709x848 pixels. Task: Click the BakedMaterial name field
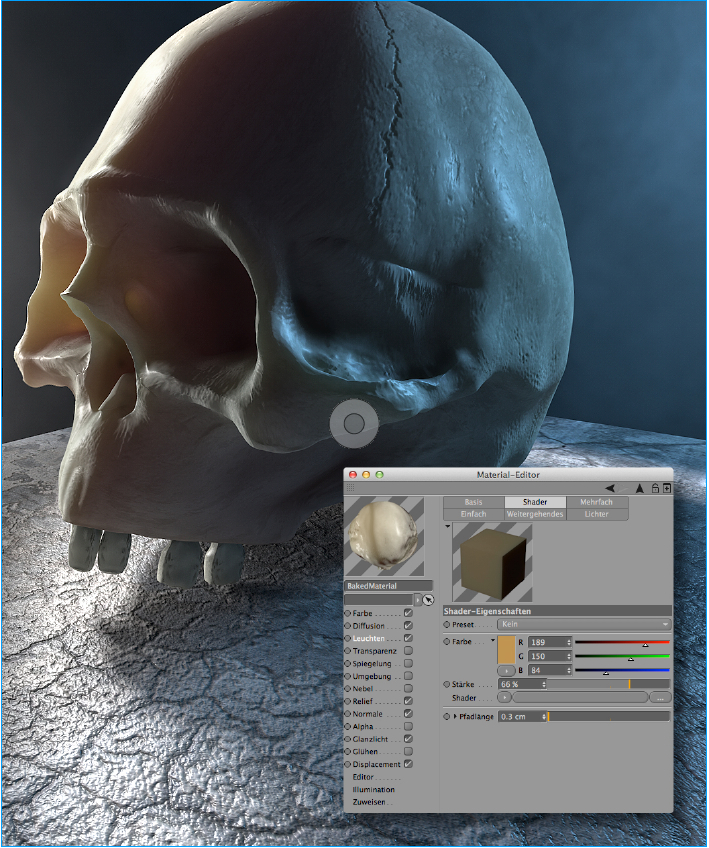click(x=388, y=586)
